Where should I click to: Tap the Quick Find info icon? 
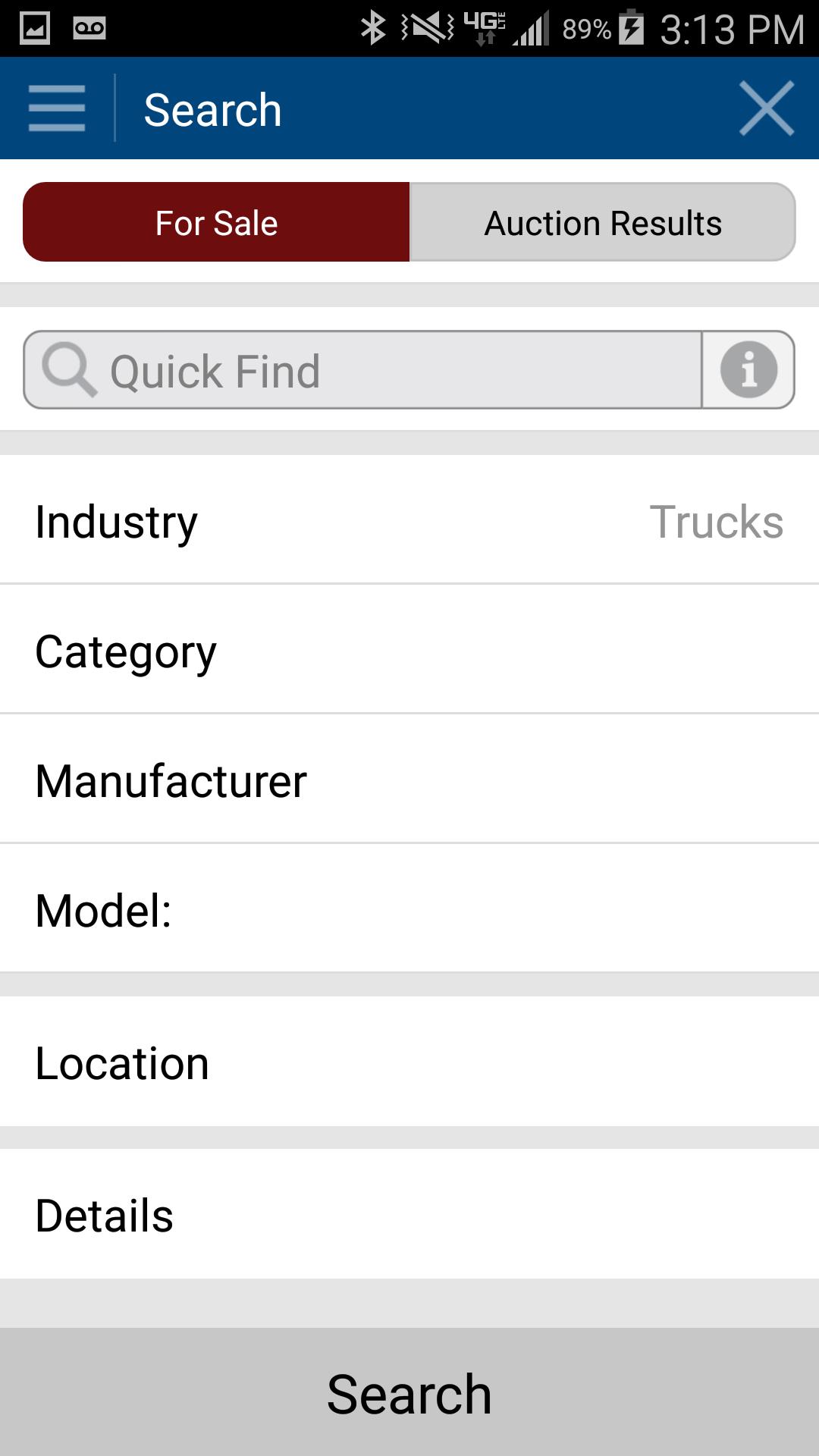coord(748,370)
